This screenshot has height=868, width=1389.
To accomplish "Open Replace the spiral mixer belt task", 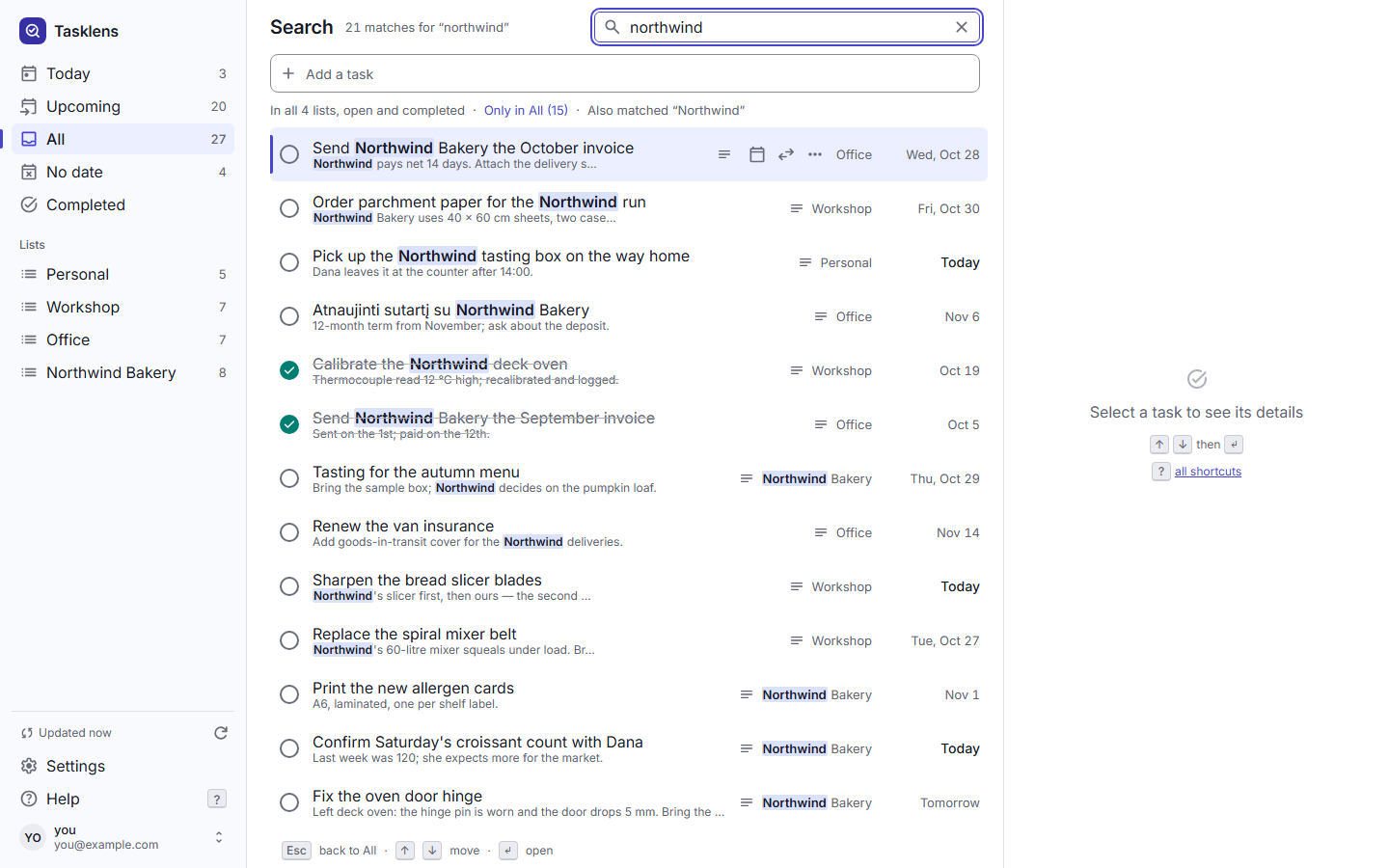I will click(629, 640).
